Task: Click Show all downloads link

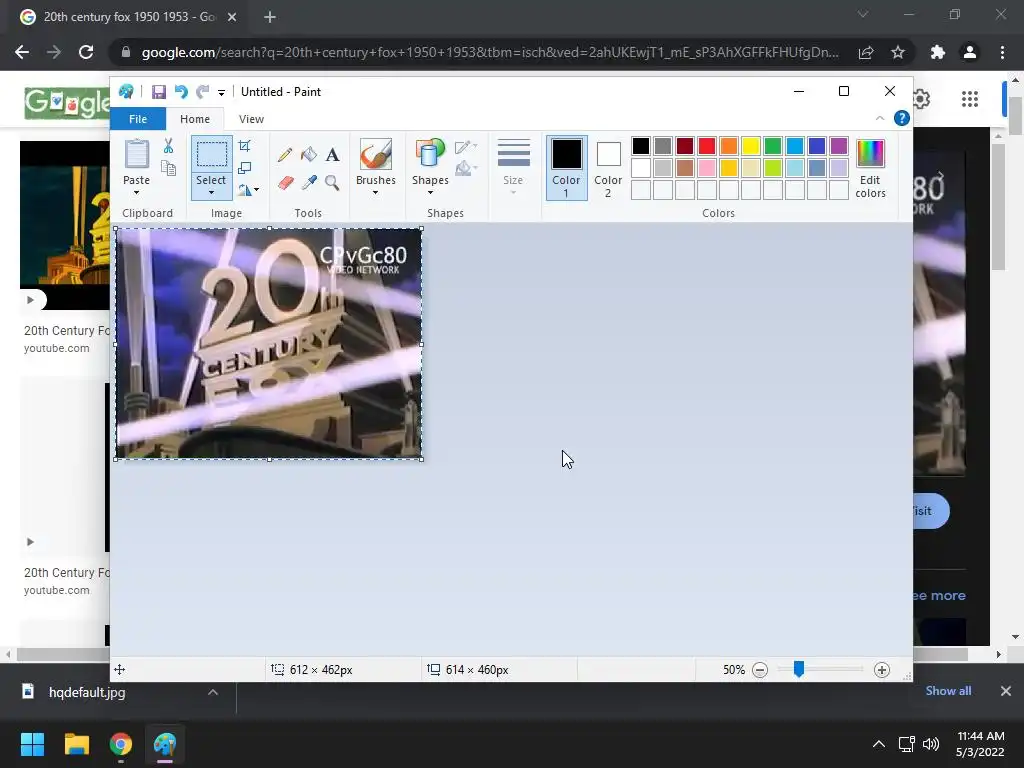Action: [x=948, y=691]
